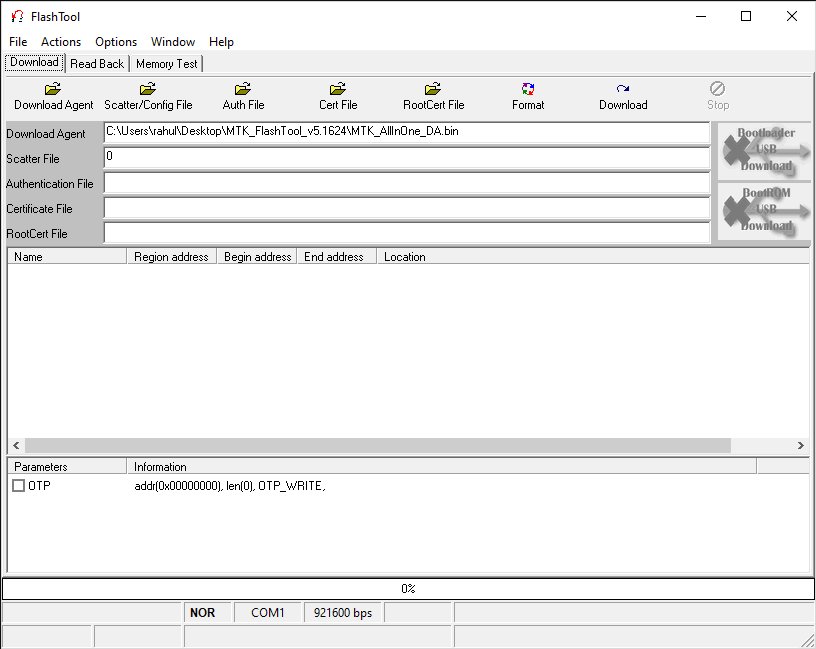Click the COM1 status bar cell
This screenshot has width=816, height=649.
pyautogui.click(x=267, y=613)
